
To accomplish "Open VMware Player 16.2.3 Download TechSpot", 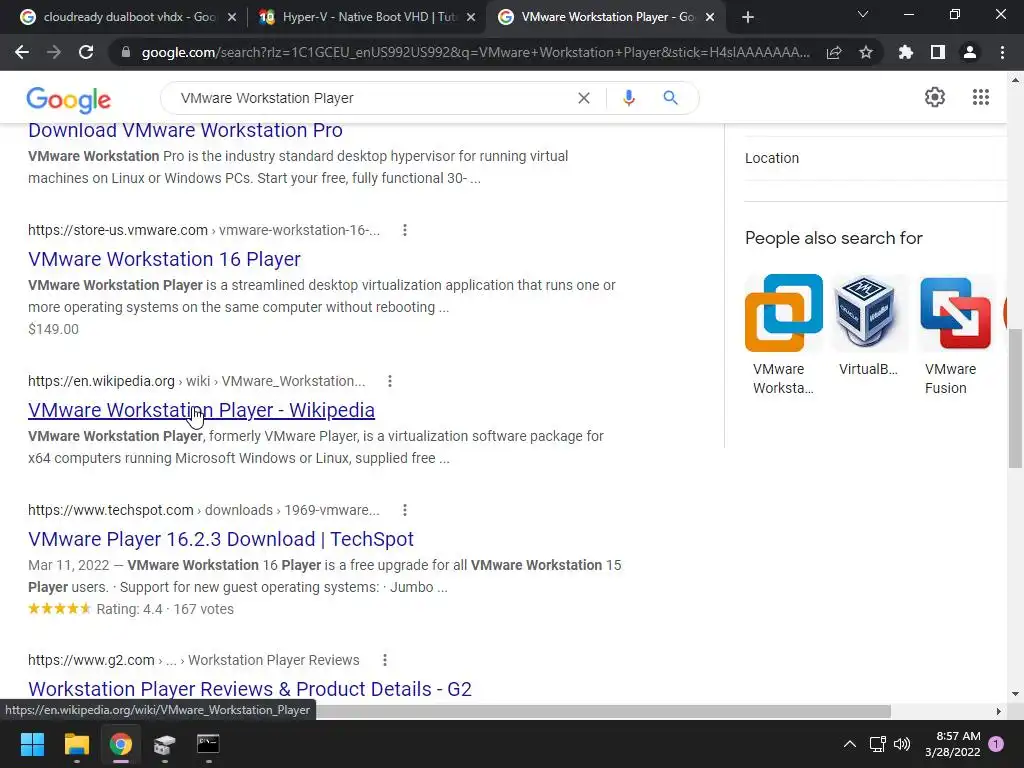I will pos(221,539).
